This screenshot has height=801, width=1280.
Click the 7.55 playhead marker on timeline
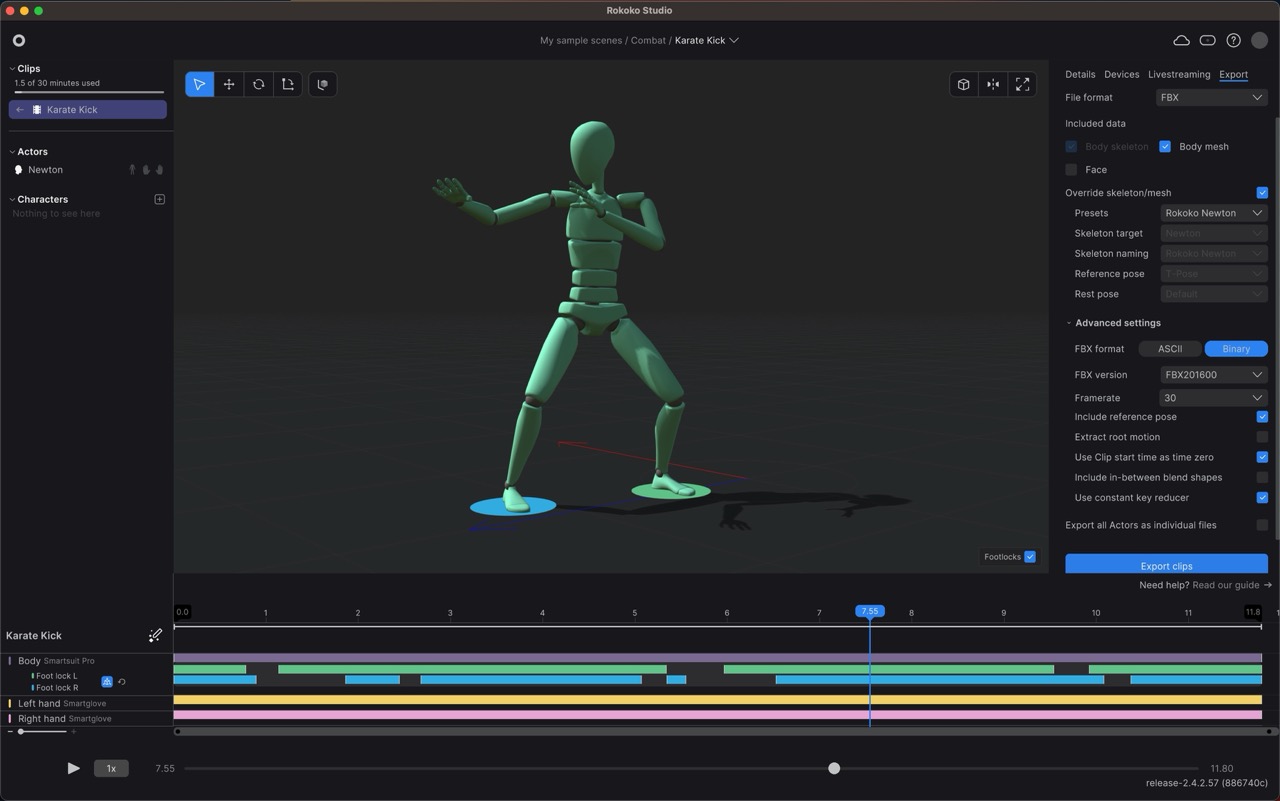(x=870, y=611)
